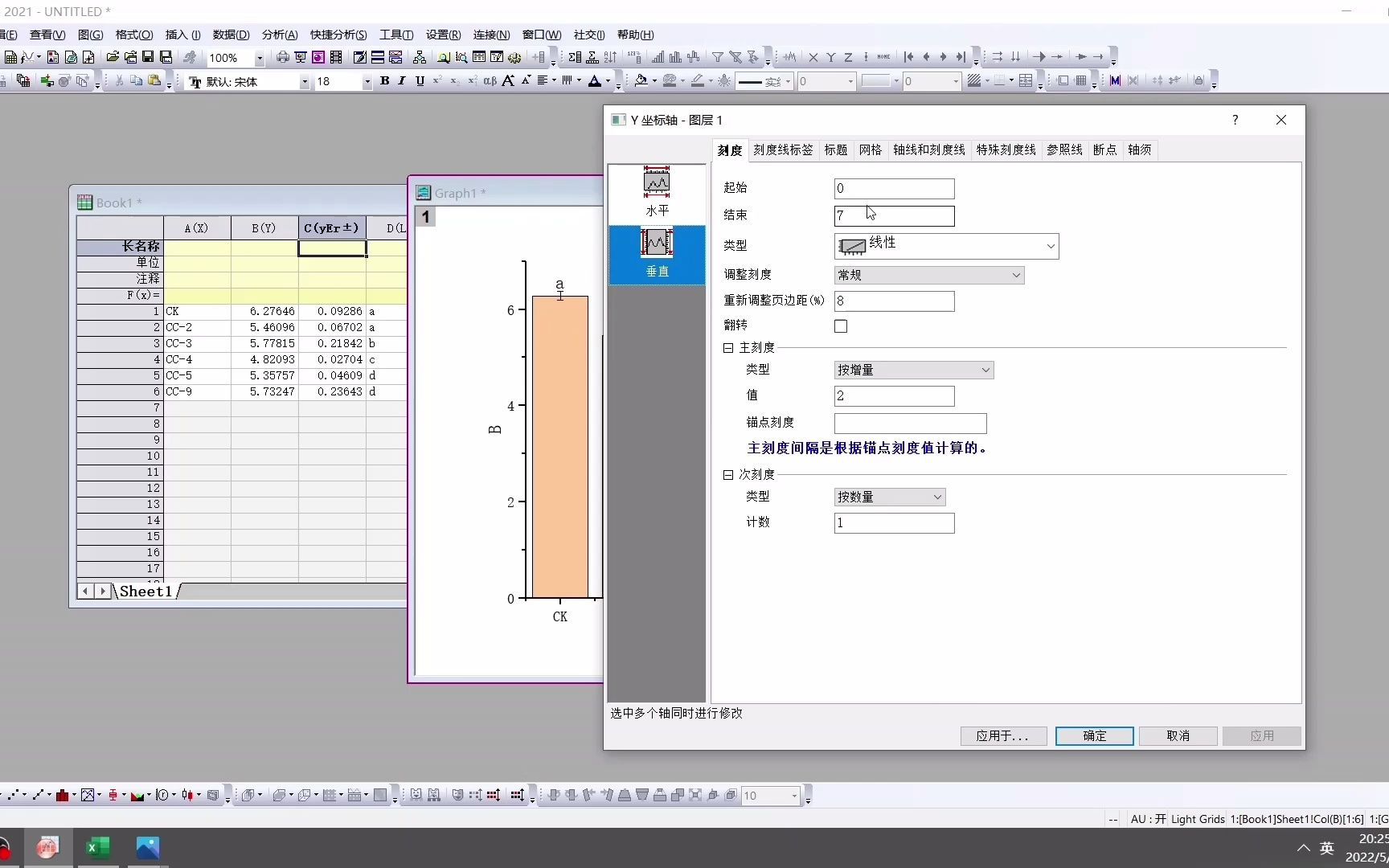The image size is (1389, 868).
Task: Click the Anchor Tick (锚点刻度) field
Action: tap(911, 424)
